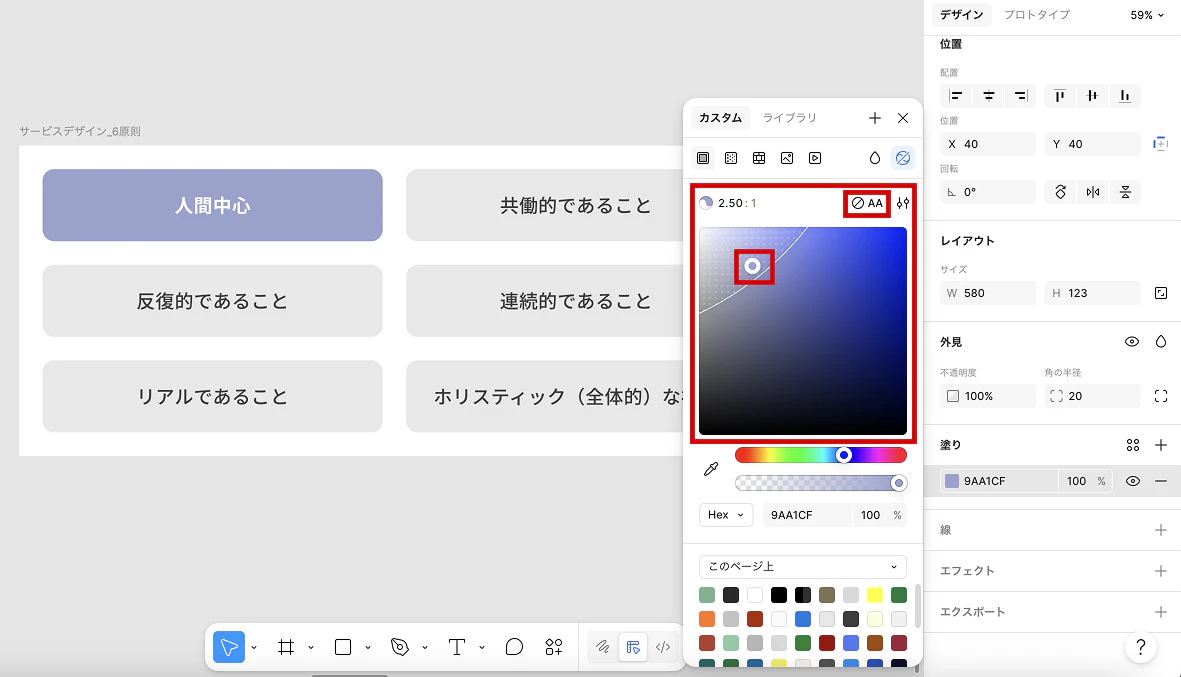Expand Text tool options chevron
The height and width of the screenshot is (677, 1181).
point(481,648)
